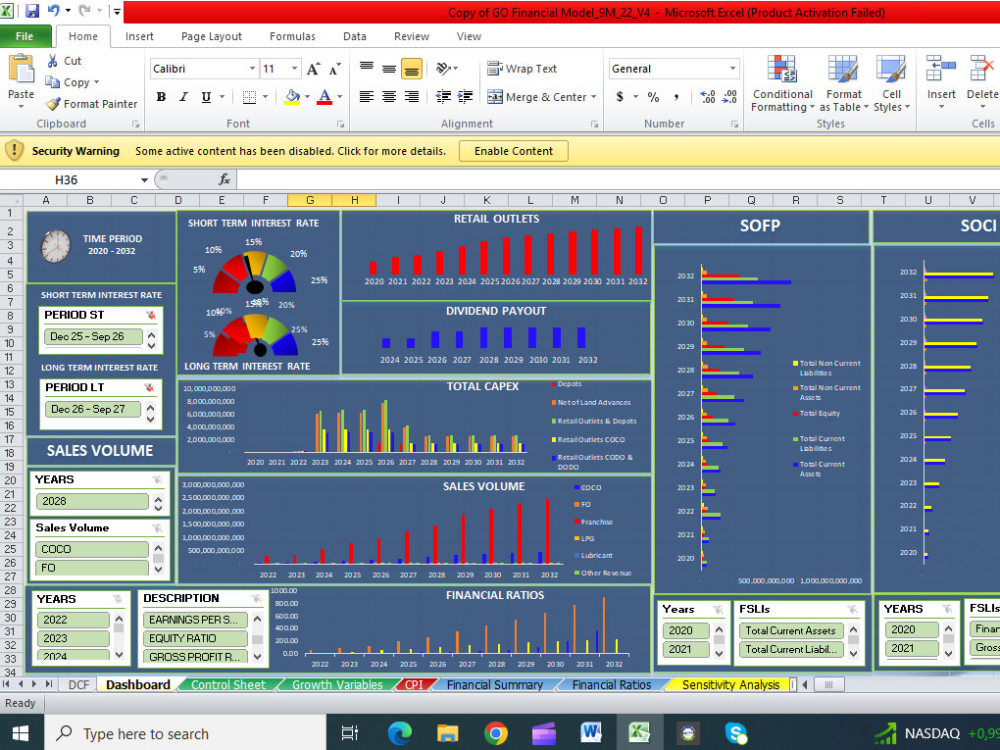Apply Italic formatting

(184, 97)
